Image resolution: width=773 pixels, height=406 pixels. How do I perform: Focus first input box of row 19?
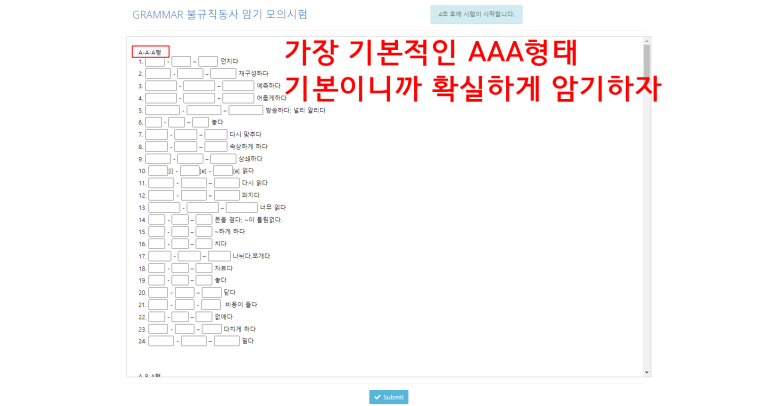[x=156, y=280]
